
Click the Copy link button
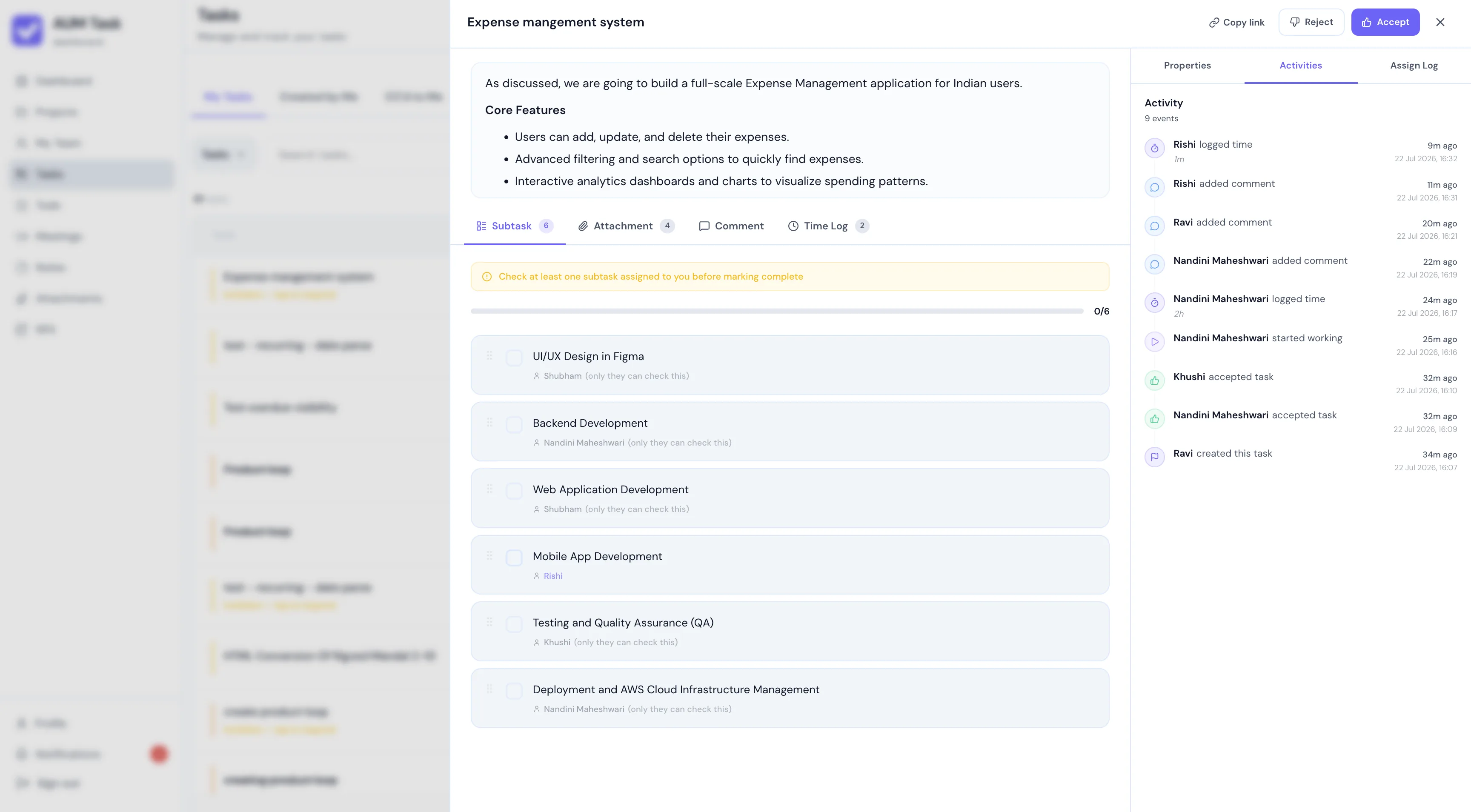(x=1236, y=22)
